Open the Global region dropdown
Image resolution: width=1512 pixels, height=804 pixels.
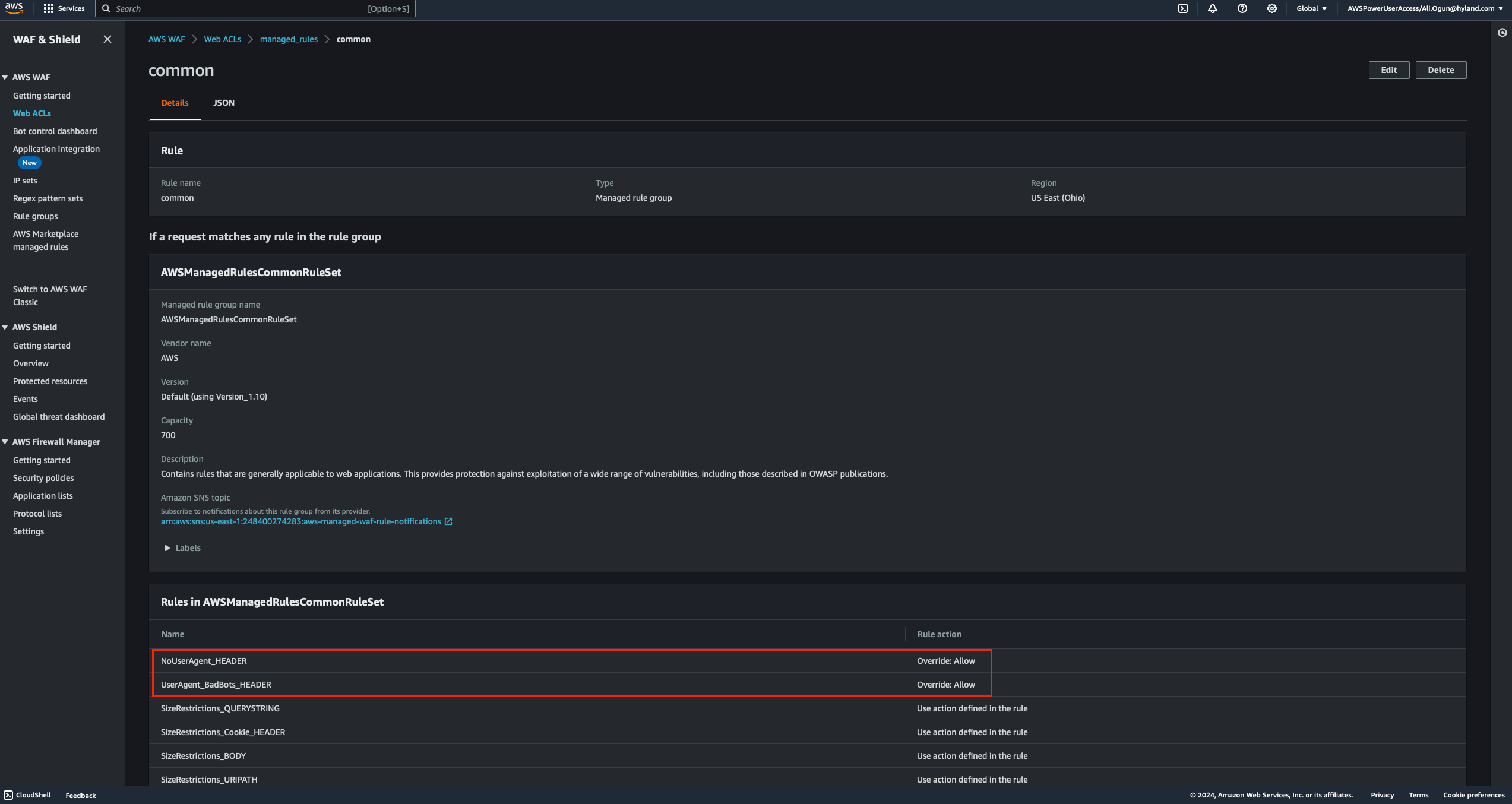(1311, 8)
